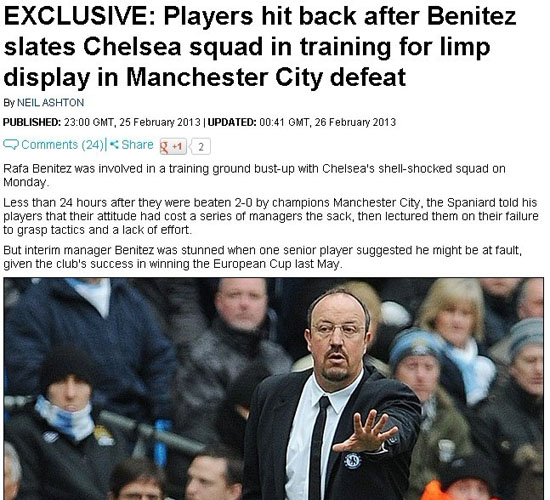This screenshot has width=550, height=500.
Task: Click the Share link text
Action: click(138, 145)
